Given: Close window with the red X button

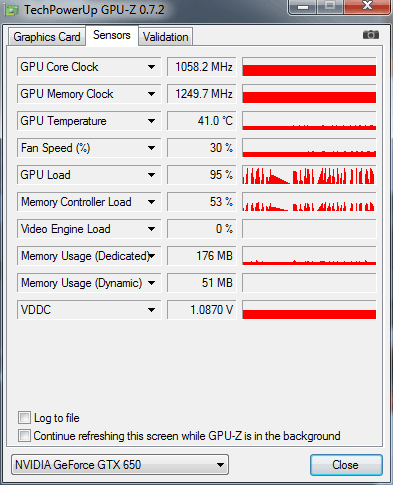Looking at the screenshot, I should tap(367, 6).
